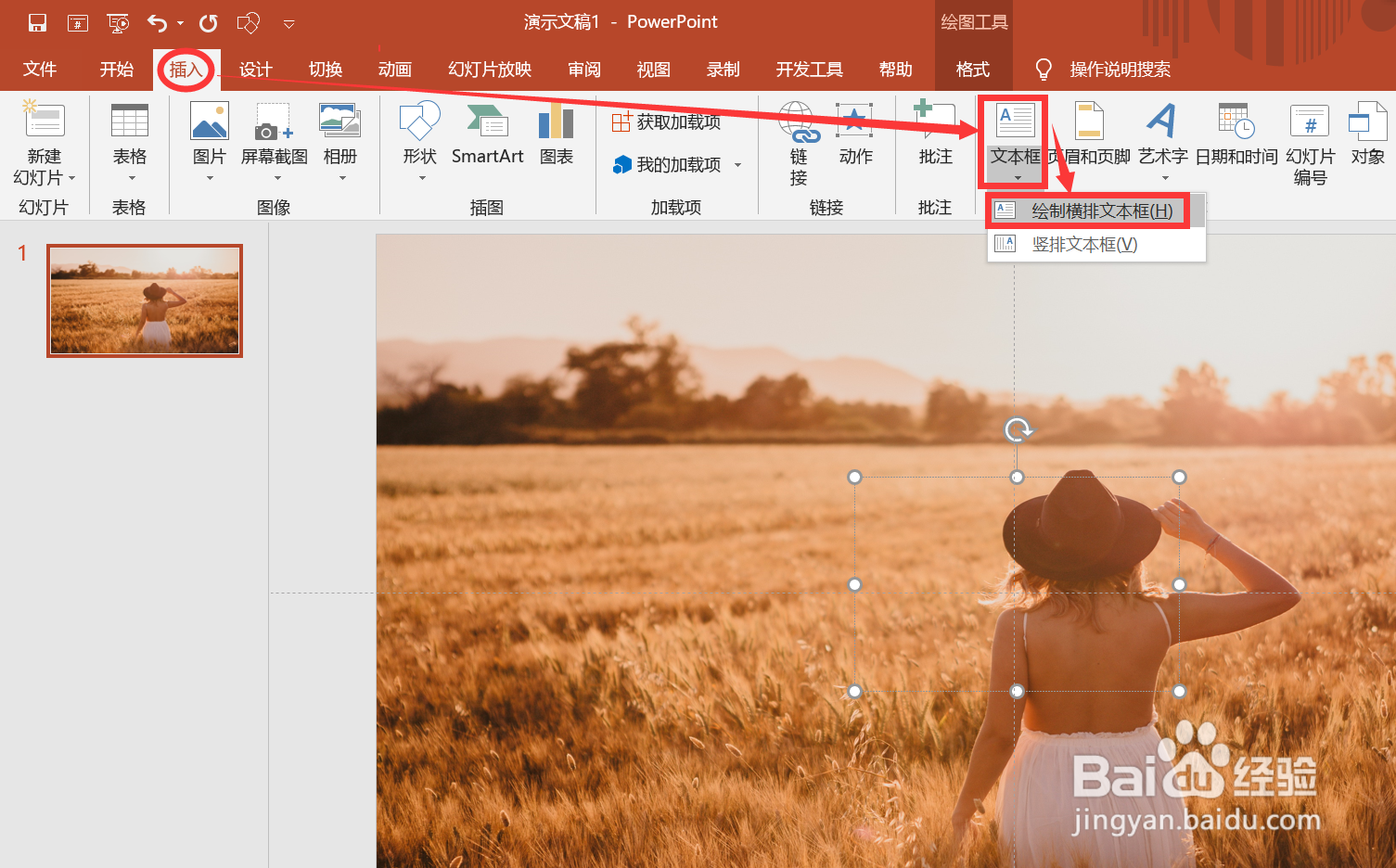The image size is (1396, 868).
Task: Click the Screenshot (屏幕截图) icon
Action: coord(275,121)
